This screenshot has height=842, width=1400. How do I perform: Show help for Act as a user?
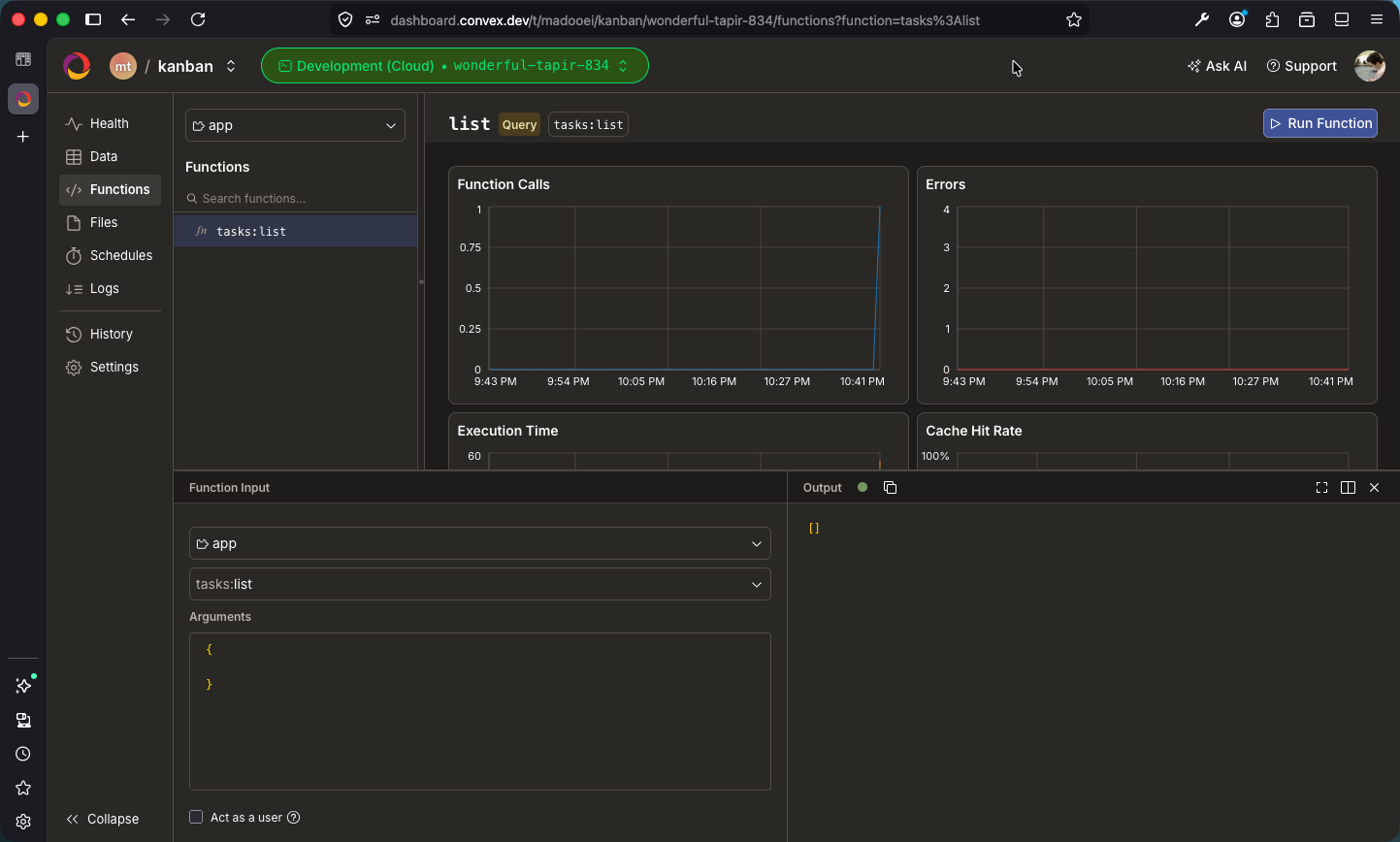(x=294, y=817)
